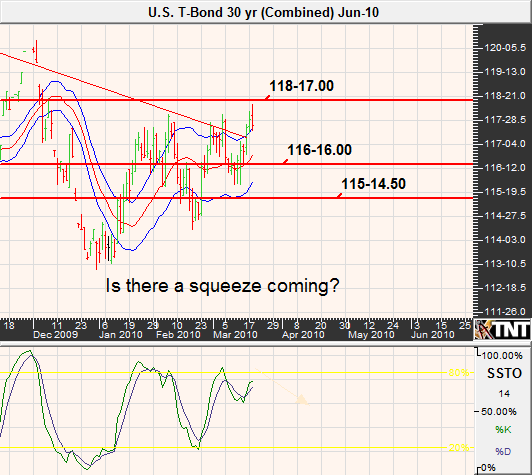
Task: Select the 80% overbought stochastic line label
Action: click(459, 373)
